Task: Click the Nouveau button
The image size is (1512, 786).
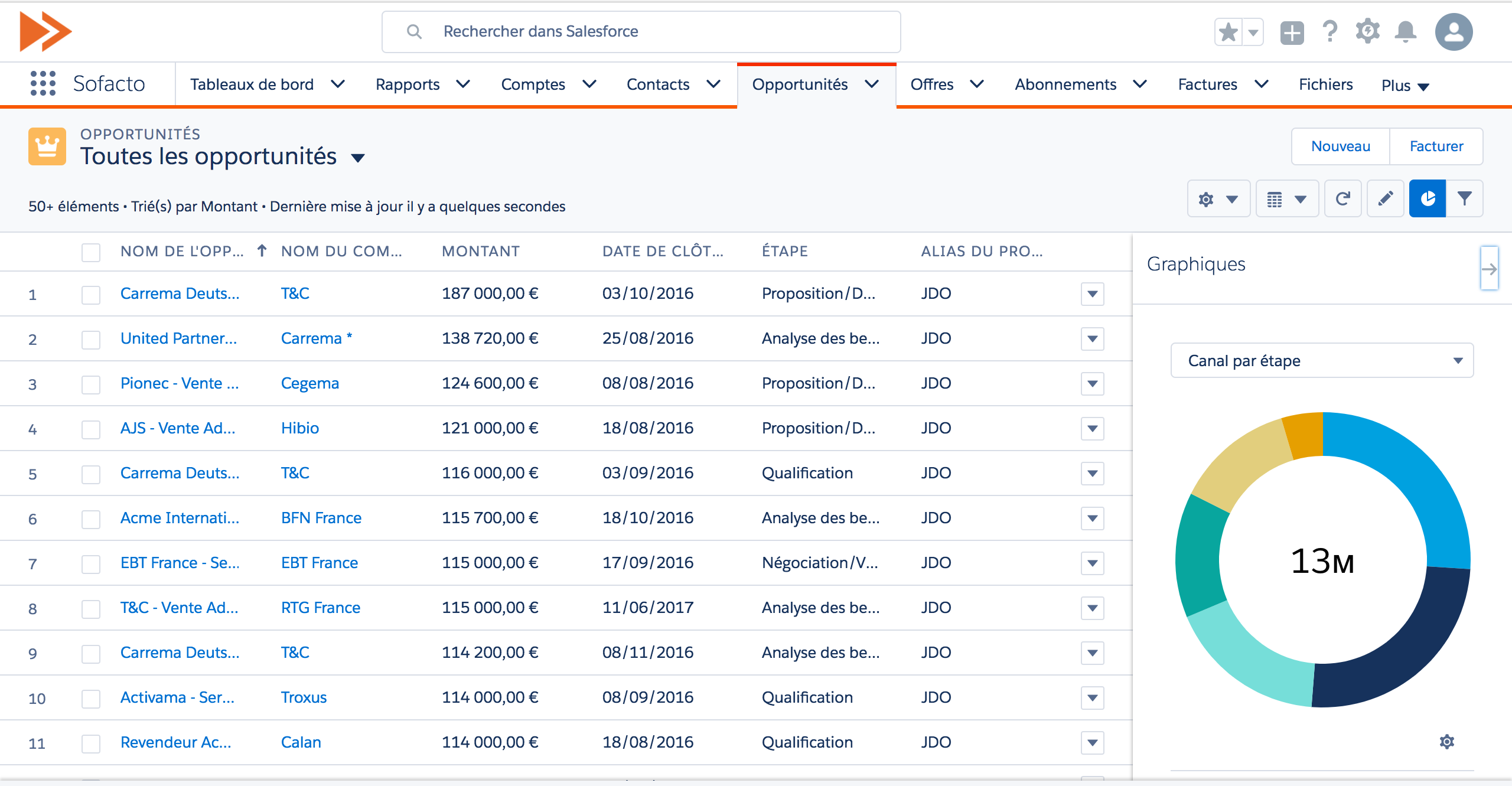Action: click(1341, 146)
